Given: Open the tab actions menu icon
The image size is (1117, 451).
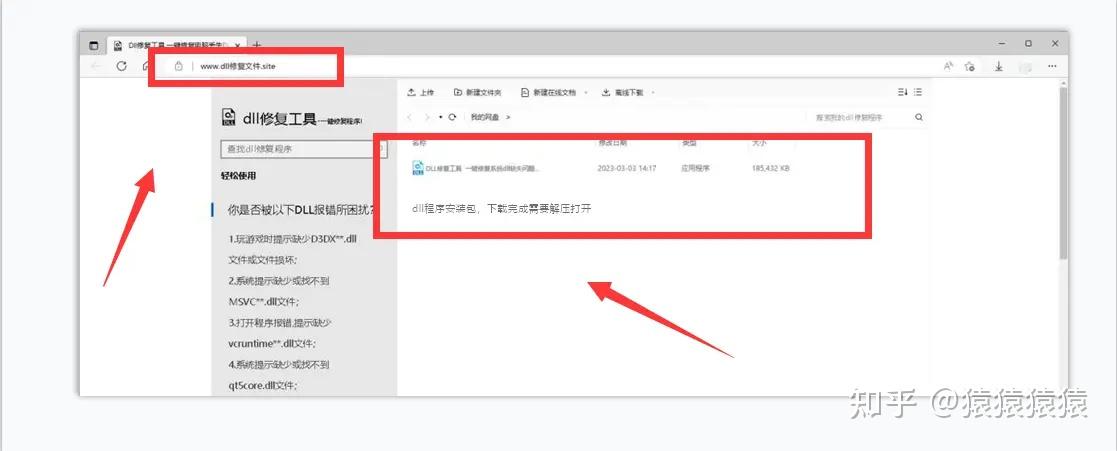Looking at the screenshot, I should click(x=93, y=45).
